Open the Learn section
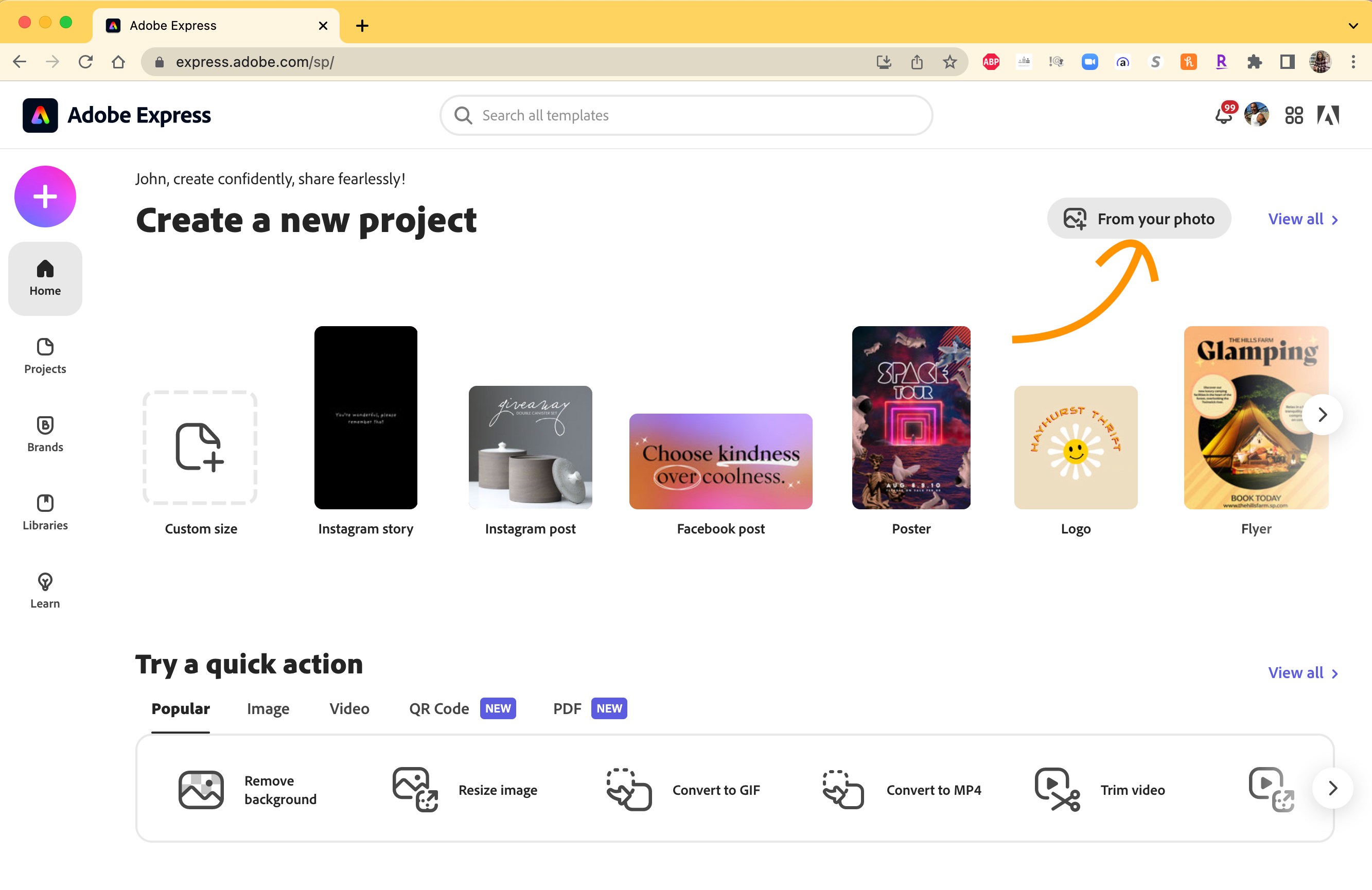 point(45,590)
